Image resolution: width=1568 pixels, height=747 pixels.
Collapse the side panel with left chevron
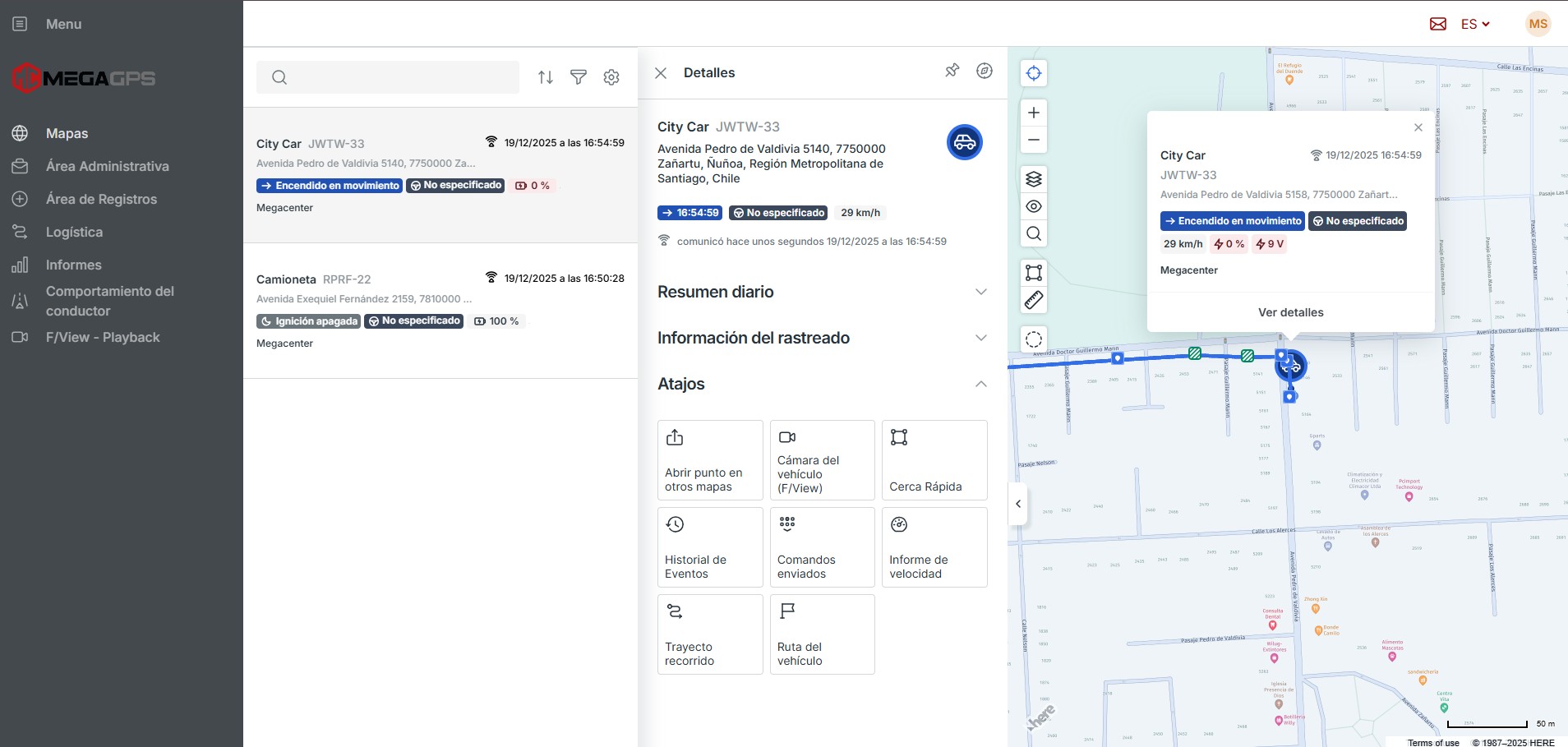click(x=1018, y=504)
